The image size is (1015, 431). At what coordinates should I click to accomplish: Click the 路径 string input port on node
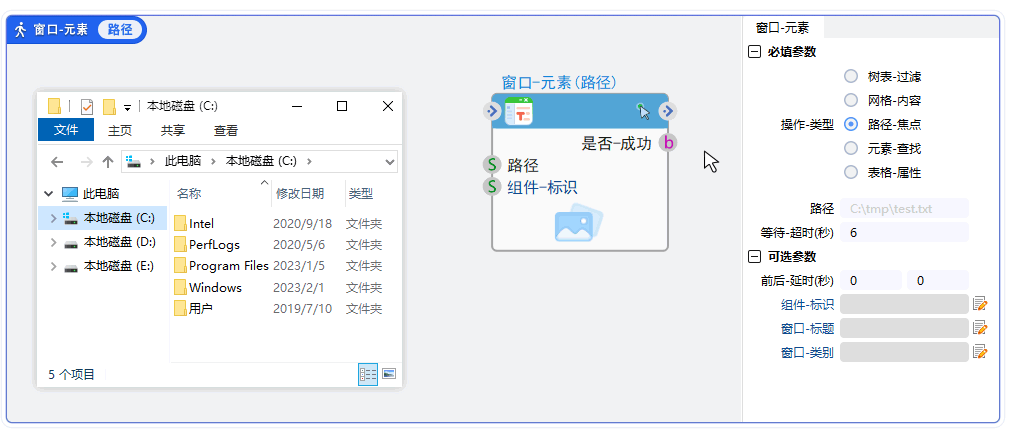click(x=492, y=165)
